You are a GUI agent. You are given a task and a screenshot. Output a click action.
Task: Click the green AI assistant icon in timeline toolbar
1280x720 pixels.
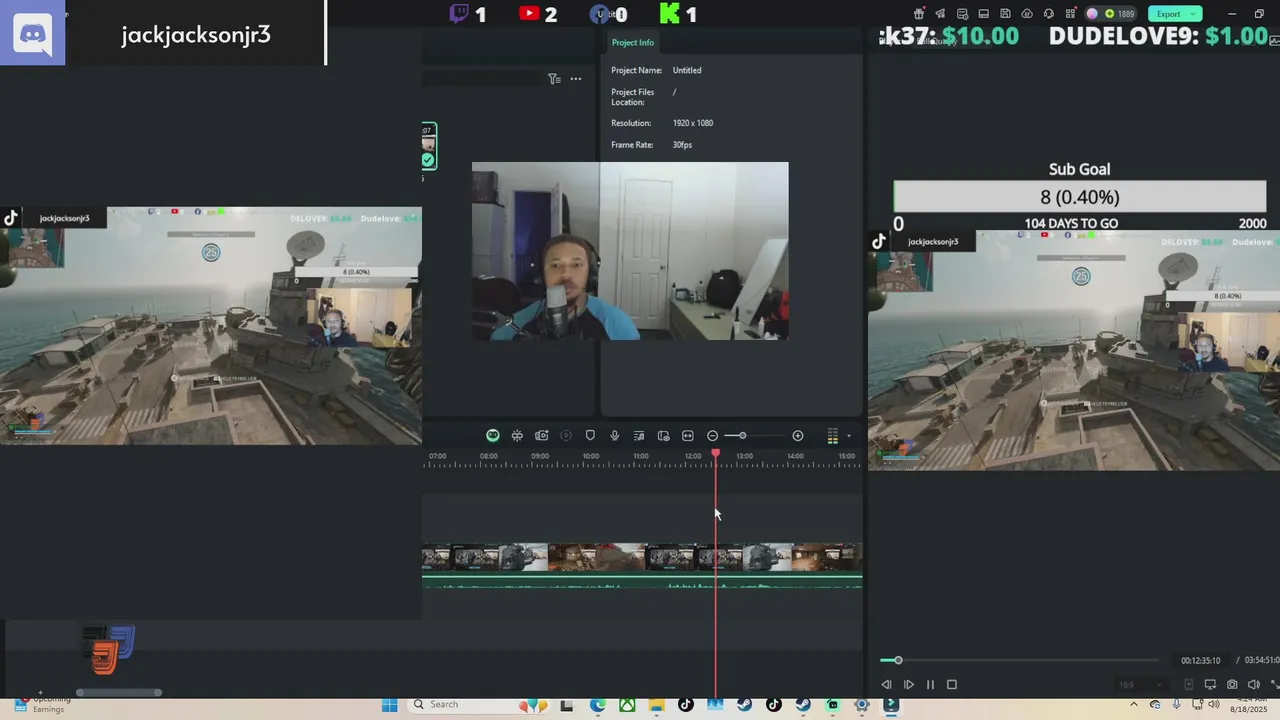(x=493, y=436)
